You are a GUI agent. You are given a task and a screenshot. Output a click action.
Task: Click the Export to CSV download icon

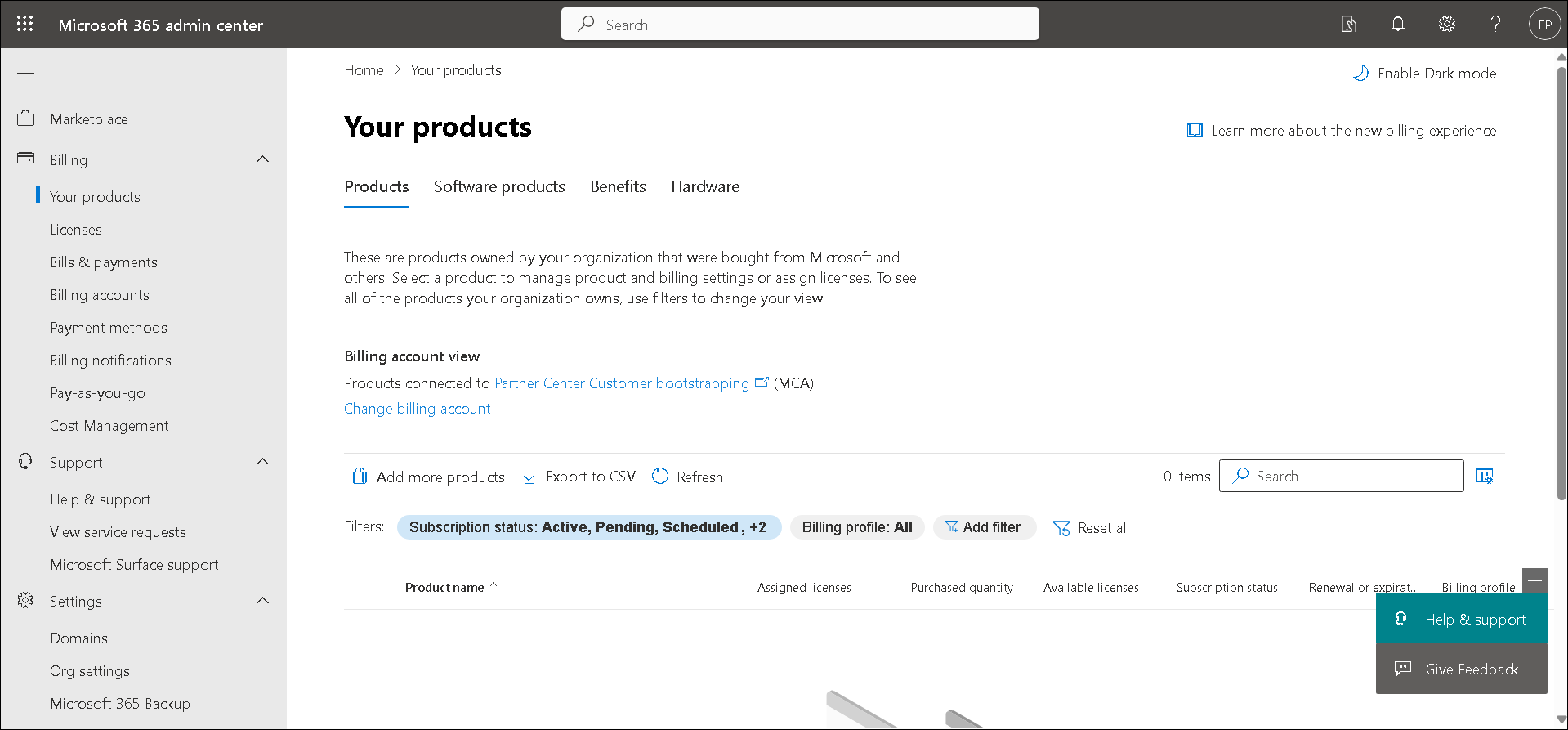528,475
